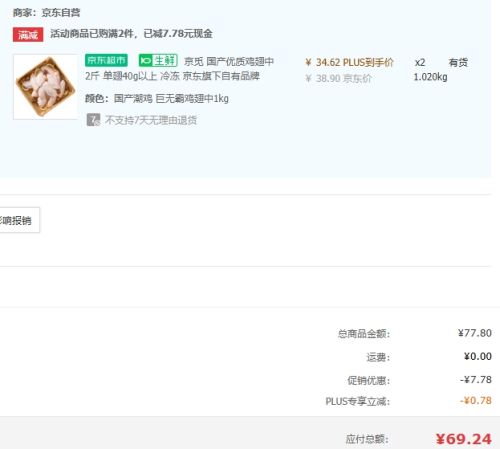Click 不支持7天无理由退货 notice text
500x449 pixels.
click(x=151, y=120)
